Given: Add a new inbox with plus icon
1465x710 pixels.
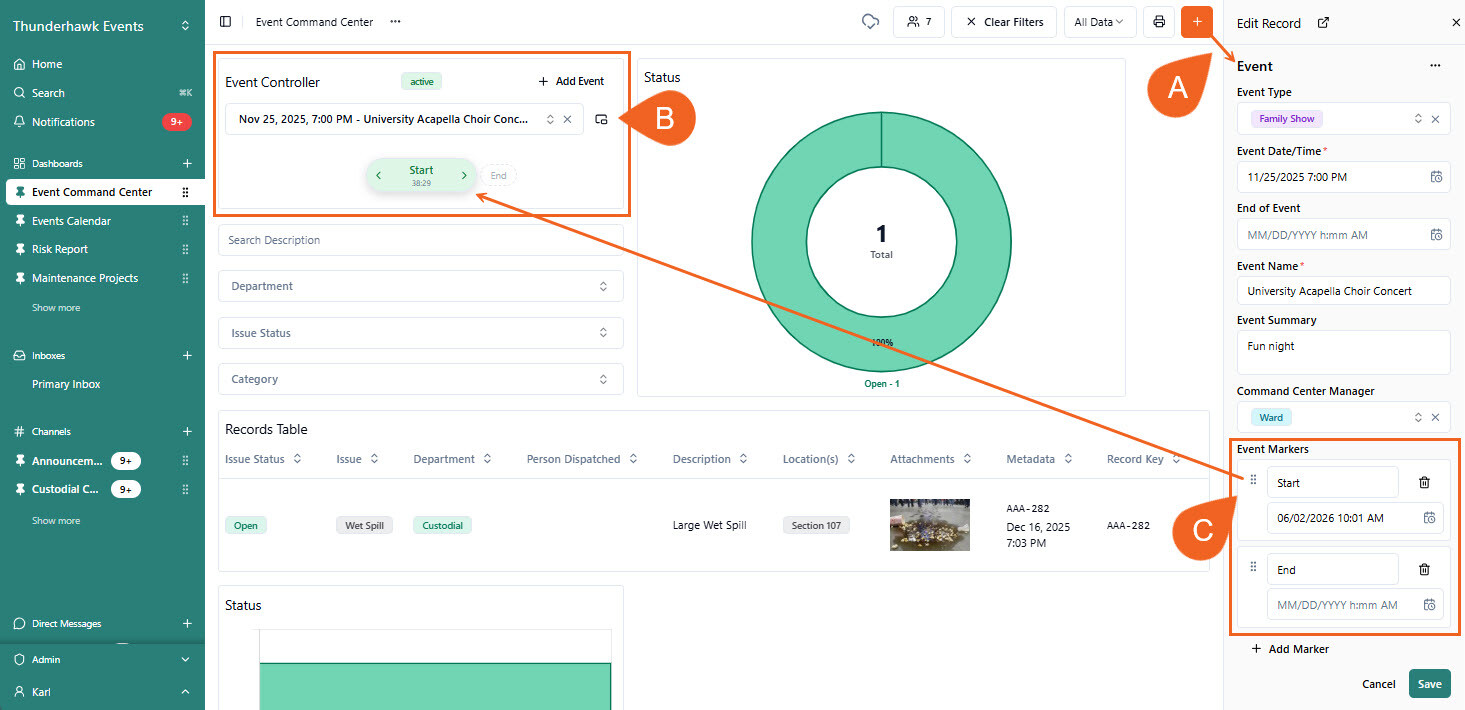Looking at the screenshot, I should pos(187,355).
